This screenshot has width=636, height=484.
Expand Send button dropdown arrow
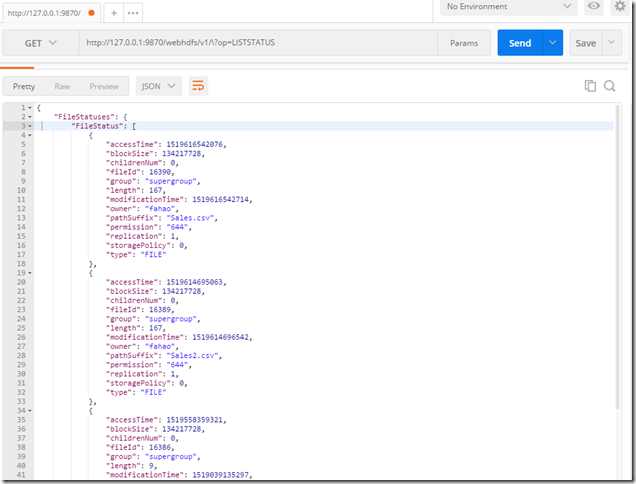click(x=553, y=43)
